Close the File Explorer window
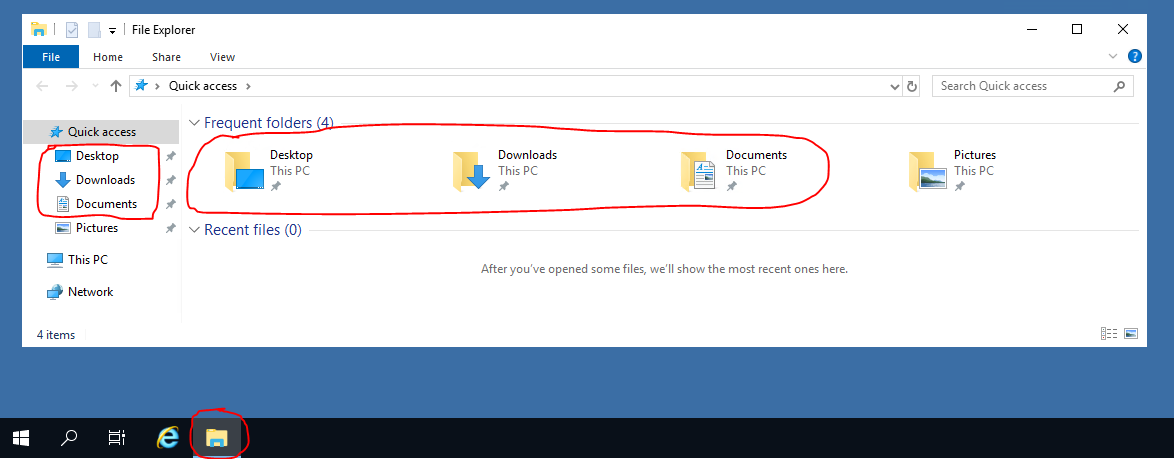1174x459 pixels. tap(1122, 29)
